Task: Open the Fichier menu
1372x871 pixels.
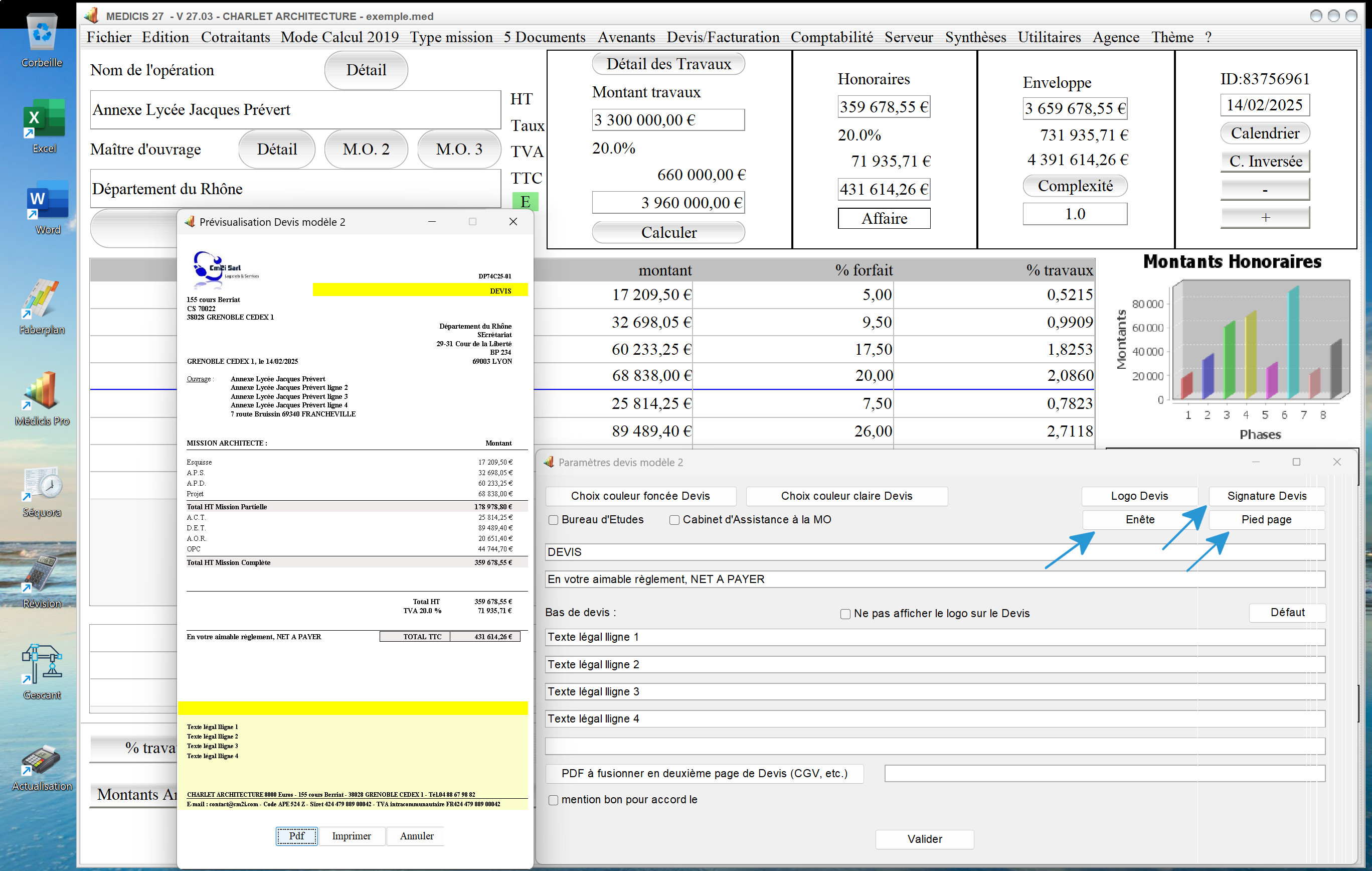Action: click(108, 37)
